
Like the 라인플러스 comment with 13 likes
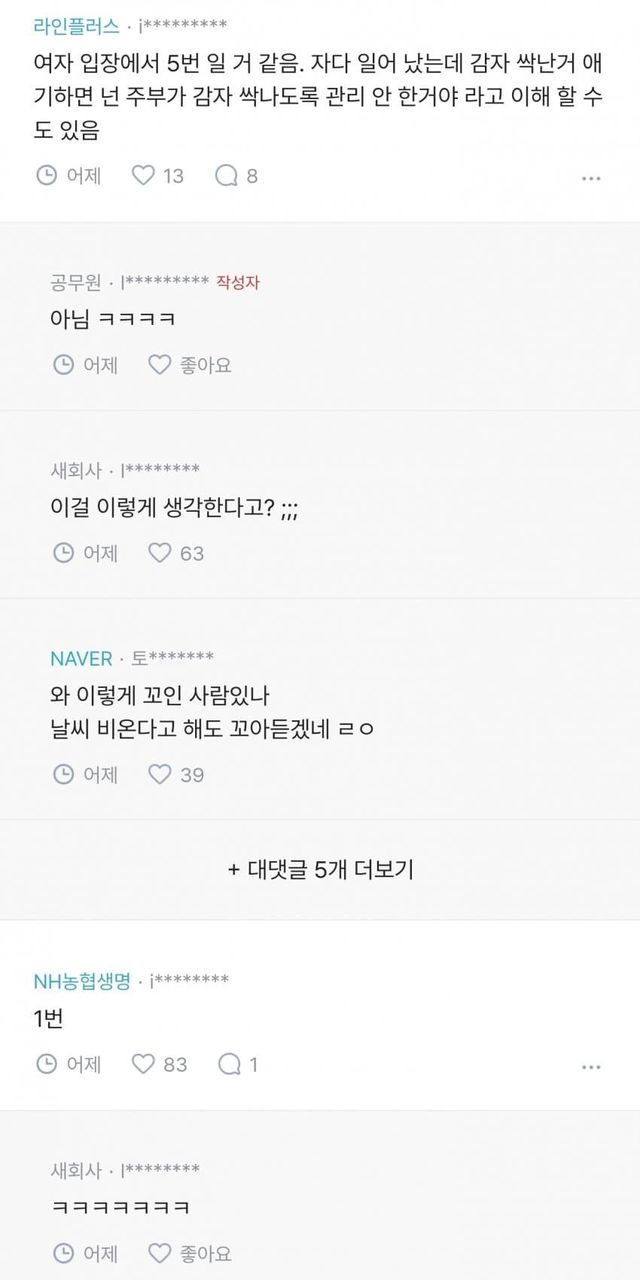pyautogui.click(x=144, y=176)
